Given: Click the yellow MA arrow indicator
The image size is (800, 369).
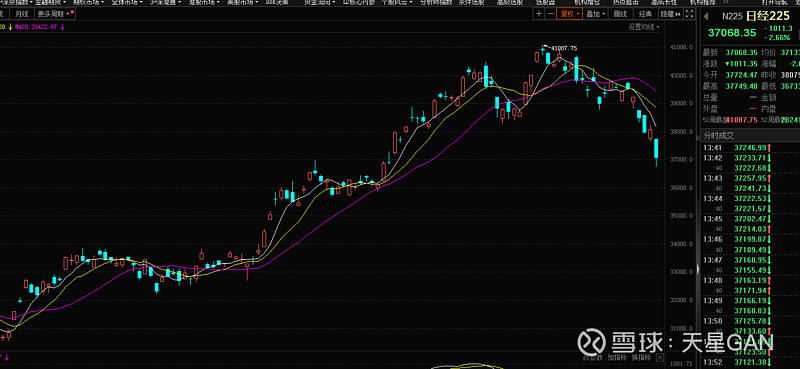Looking at the screenshot, I should [11, 27].
